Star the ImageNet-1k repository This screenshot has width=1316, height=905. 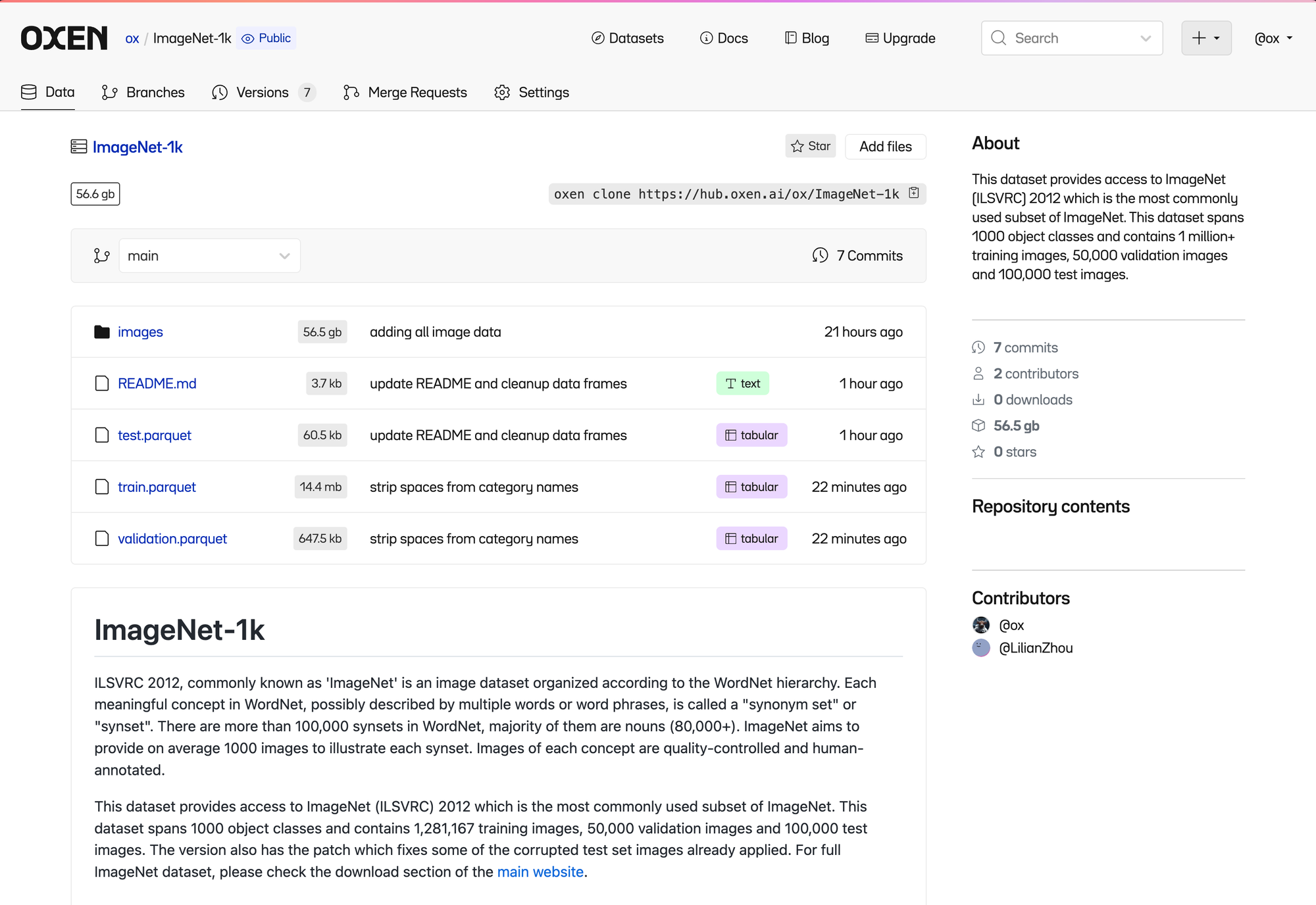[810, 146]
